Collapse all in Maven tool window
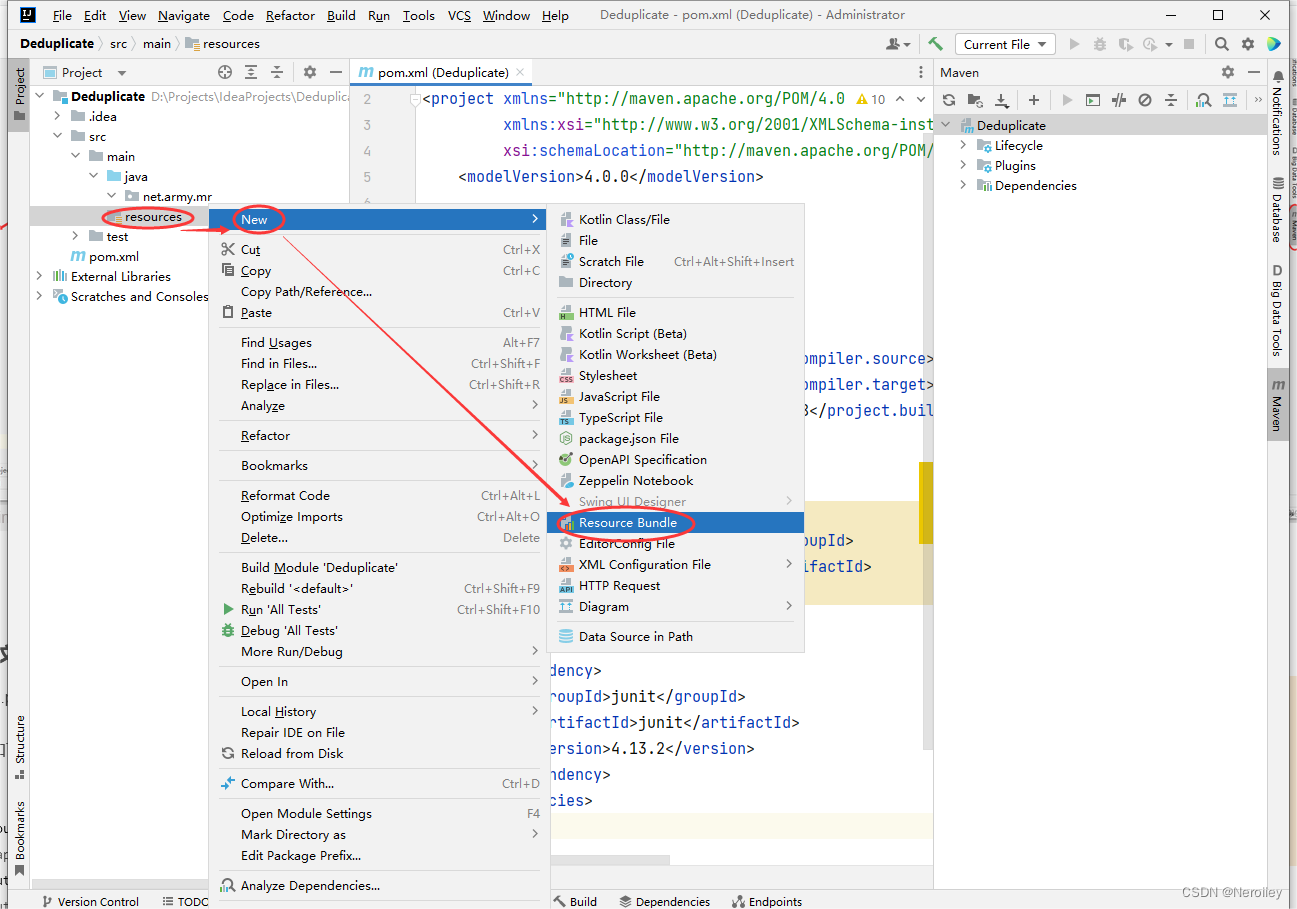Viewport: 1297px width, 909px height. (1171, 100)
